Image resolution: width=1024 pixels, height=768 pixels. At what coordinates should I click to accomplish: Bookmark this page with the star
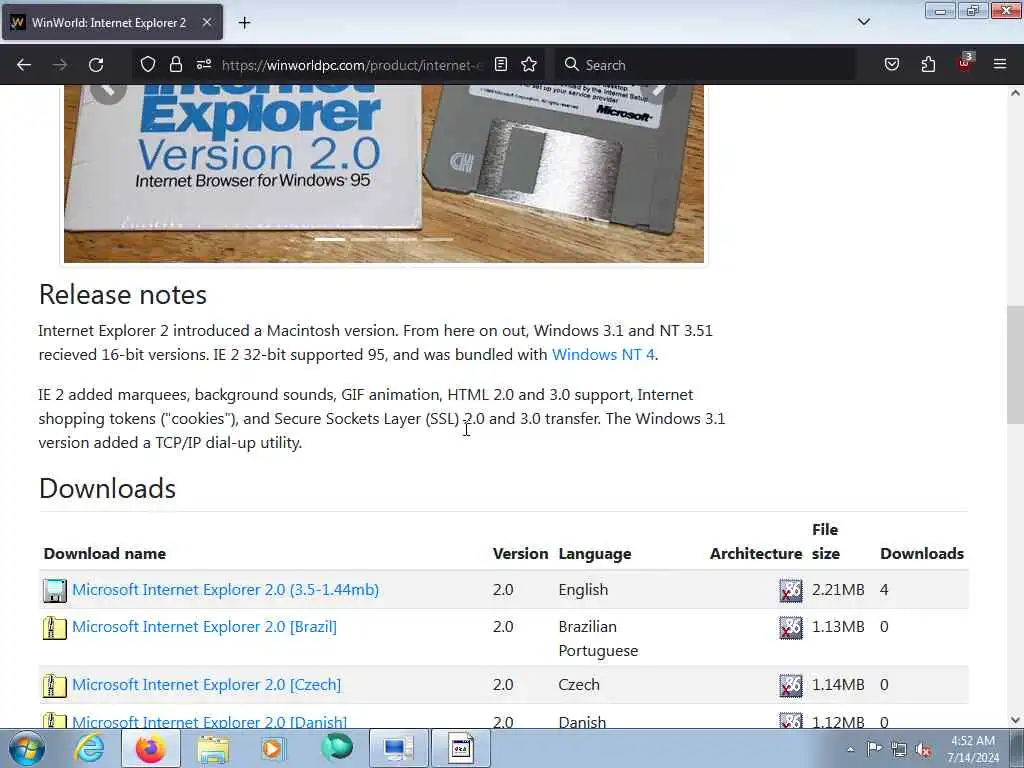pos(529,65)
